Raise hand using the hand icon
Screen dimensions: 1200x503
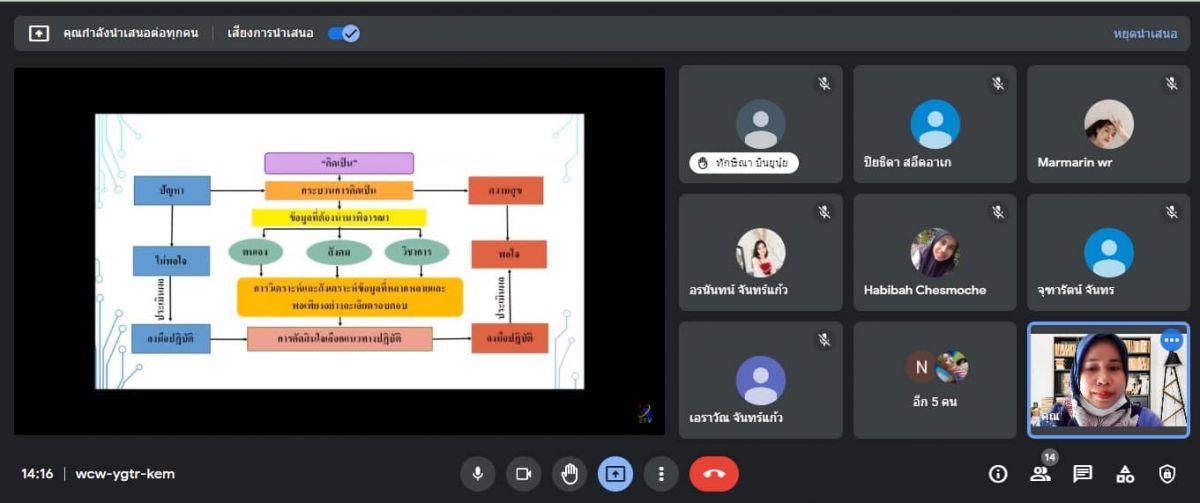[569, 474]
